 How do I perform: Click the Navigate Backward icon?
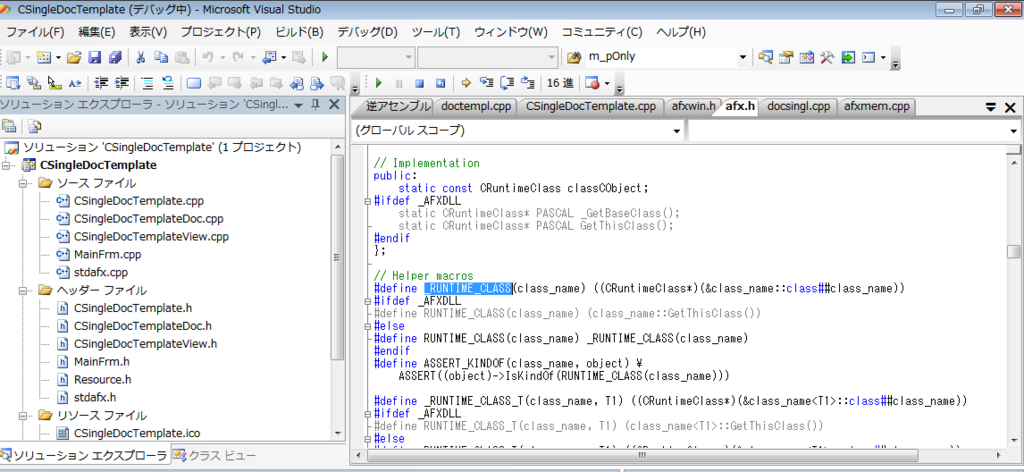point(269,57)
